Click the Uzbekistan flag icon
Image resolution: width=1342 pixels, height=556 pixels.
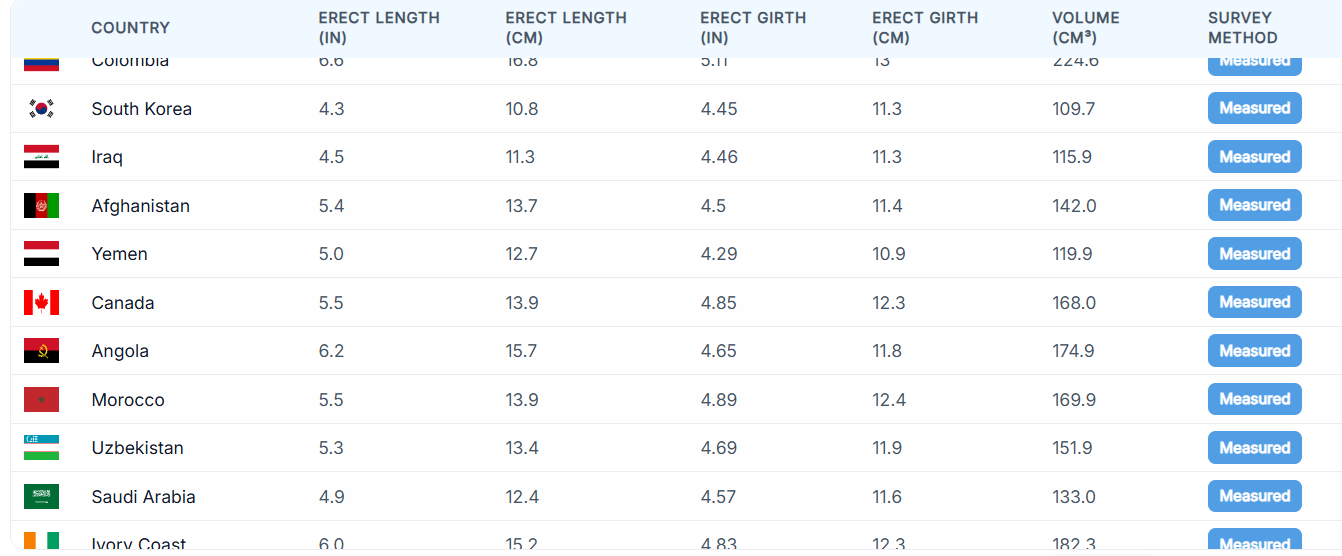click(x=41, y=448)
